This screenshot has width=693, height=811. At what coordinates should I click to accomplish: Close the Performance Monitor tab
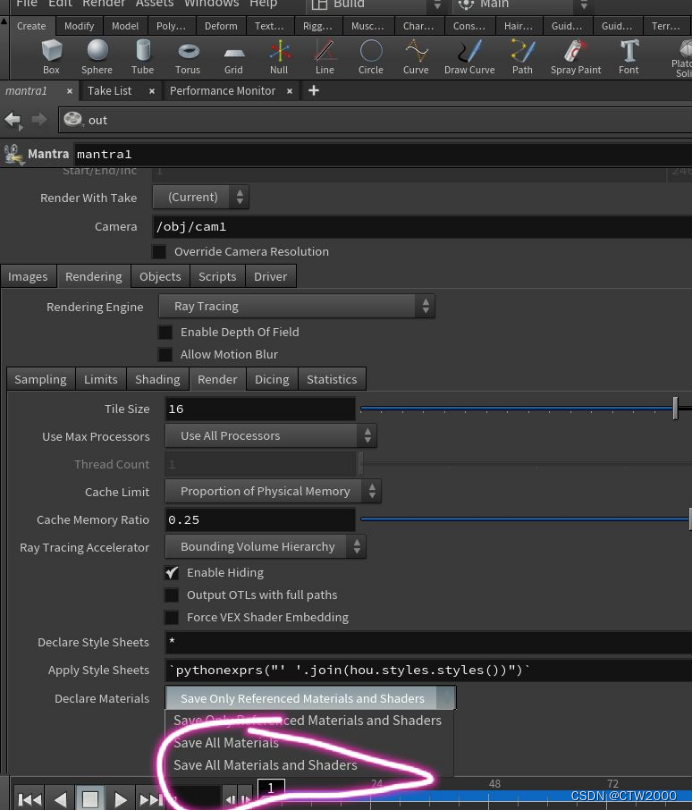290,91
